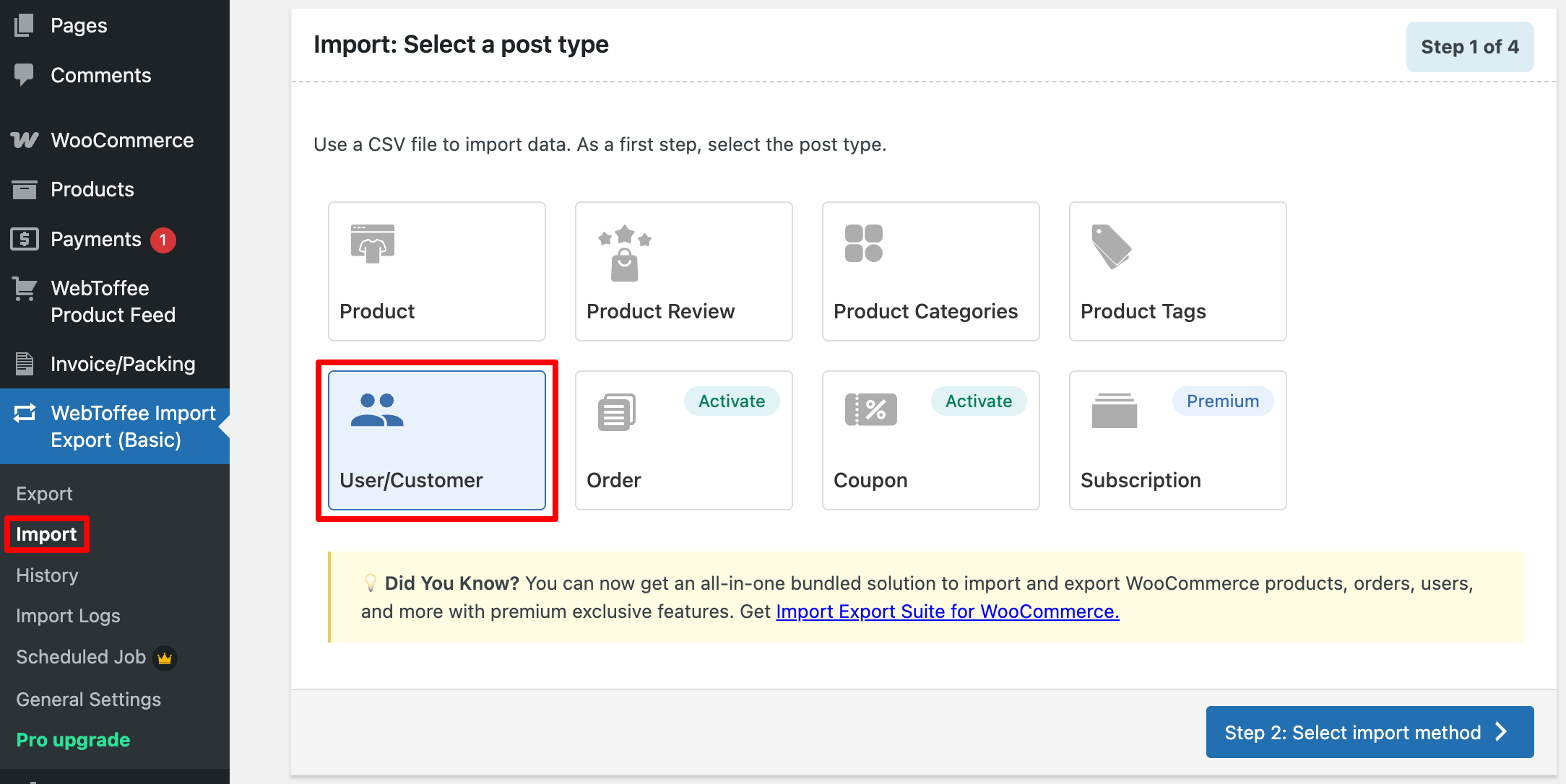Click the WebToffee Product Feed cart icon
This screenshot has height=784, width=1566.
(x=25, y=289)
